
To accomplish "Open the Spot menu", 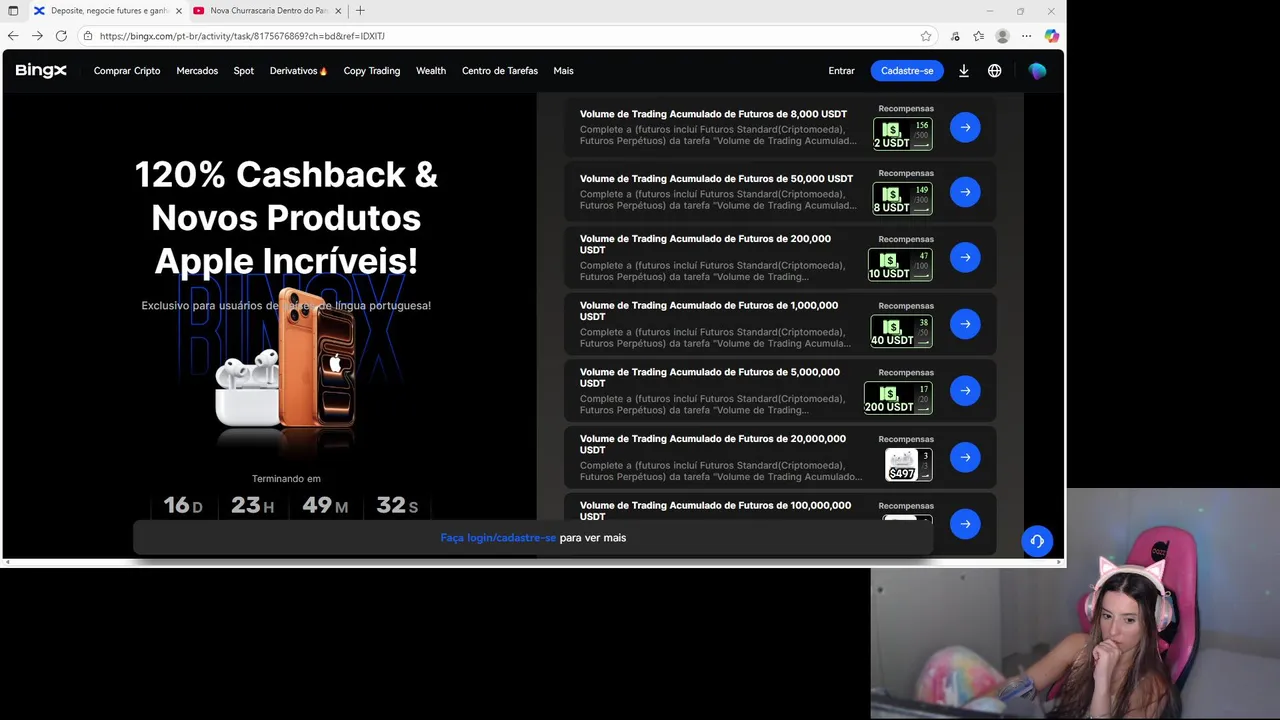I will click(x=244, y=71).
